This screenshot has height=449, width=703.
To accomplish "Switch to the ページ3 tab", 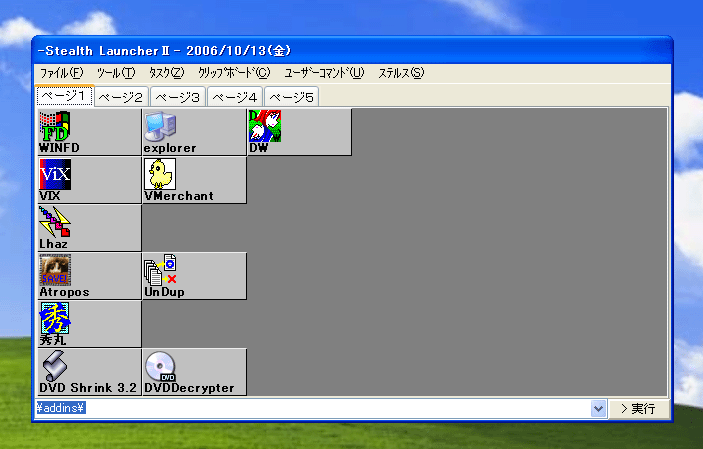I will [178, 97].
